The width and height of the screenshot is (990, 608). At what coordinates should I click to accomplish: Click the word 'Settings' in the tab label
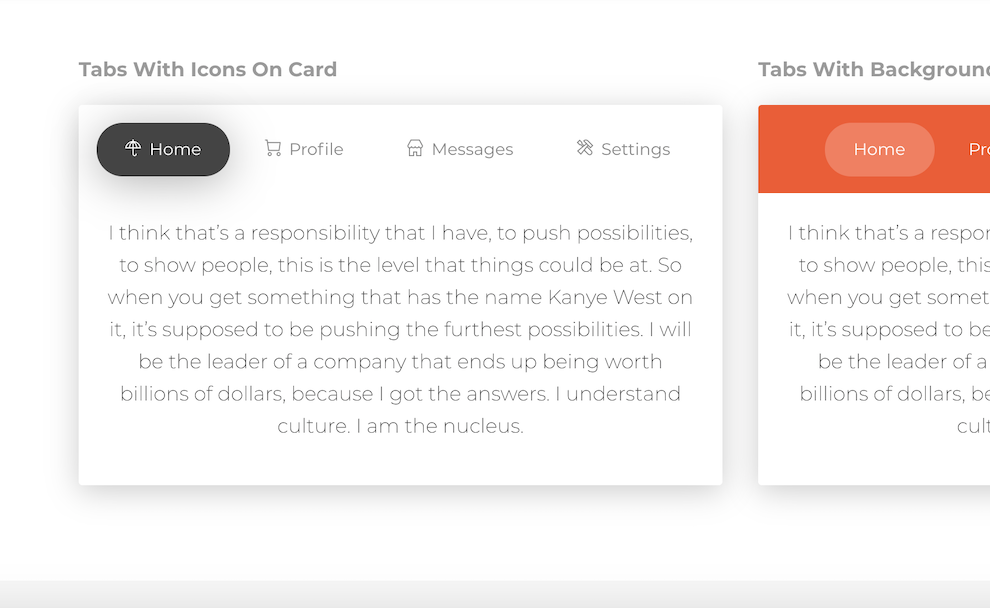(635, 148)
